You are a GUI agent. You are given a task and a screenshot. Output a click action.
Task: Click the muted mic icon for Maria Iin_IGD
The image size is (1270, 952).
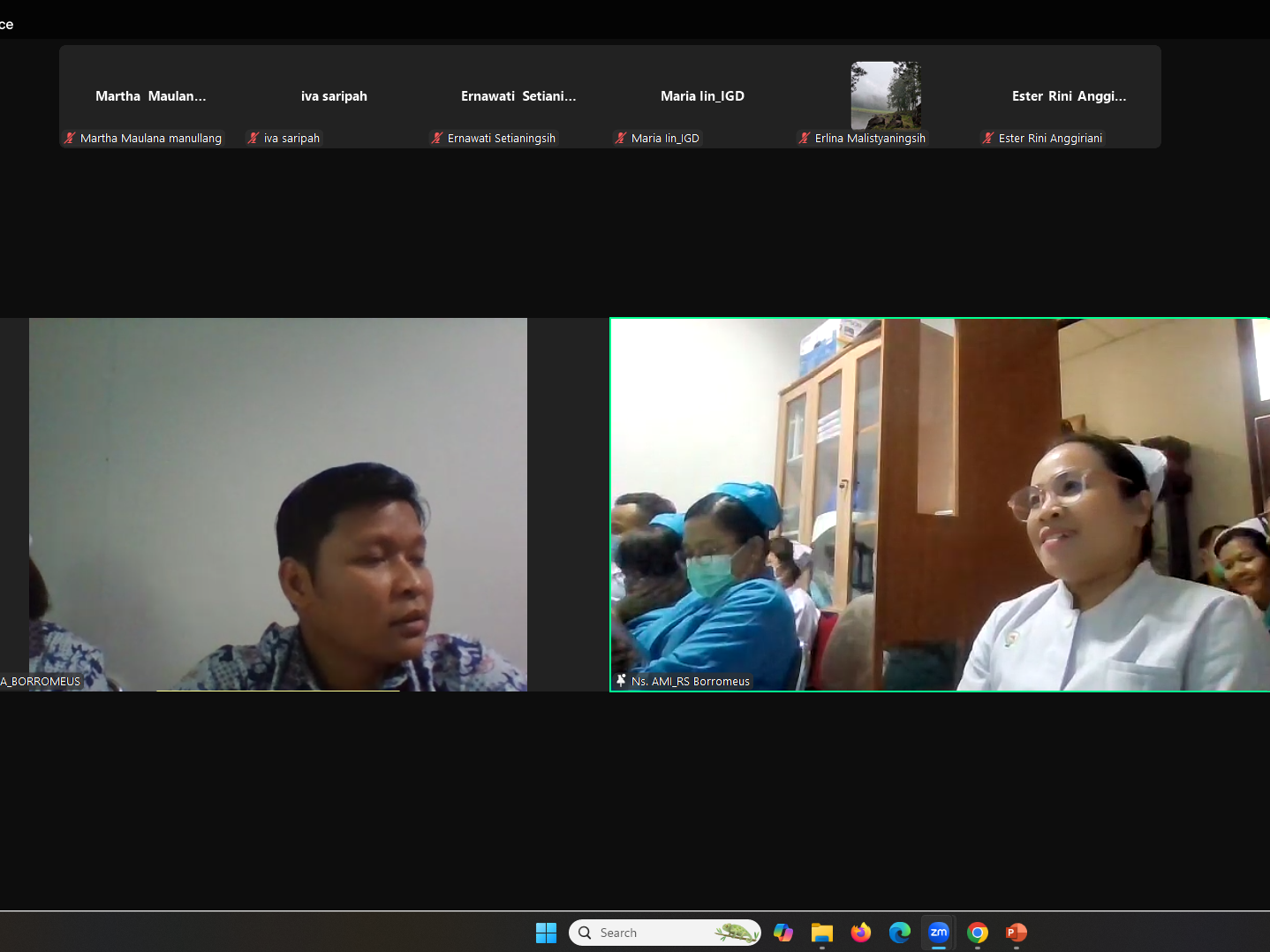[x=621, y=138]
